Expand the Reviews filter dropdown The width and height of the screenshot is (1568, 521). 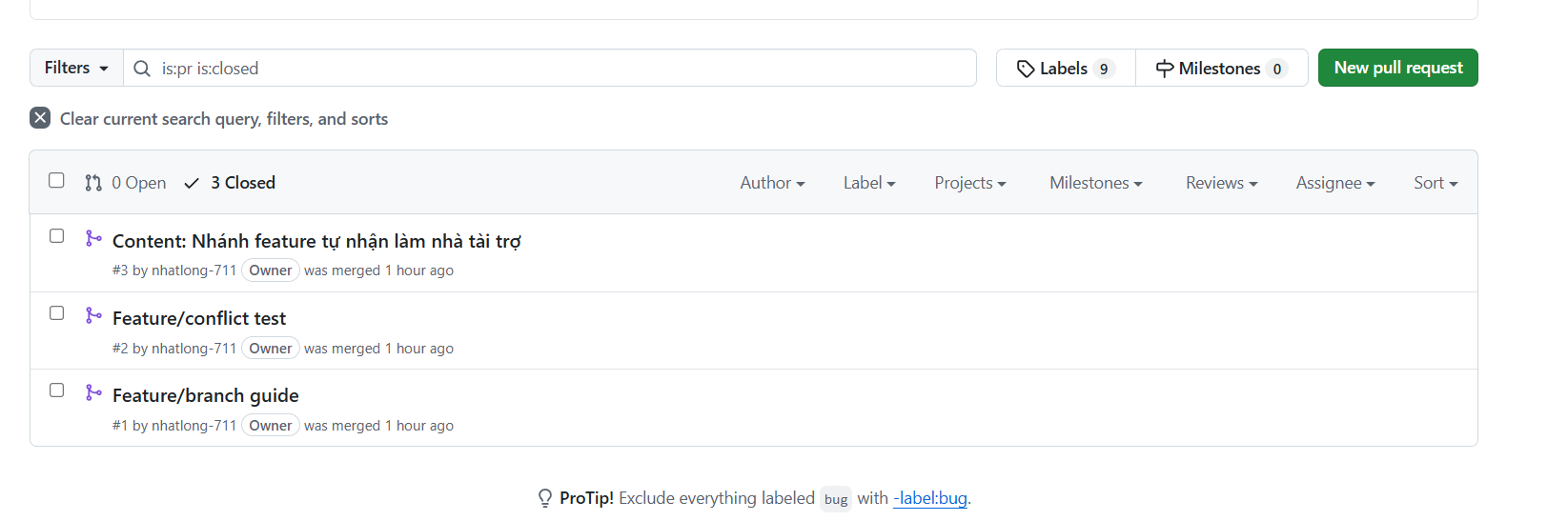(1221, 183)
